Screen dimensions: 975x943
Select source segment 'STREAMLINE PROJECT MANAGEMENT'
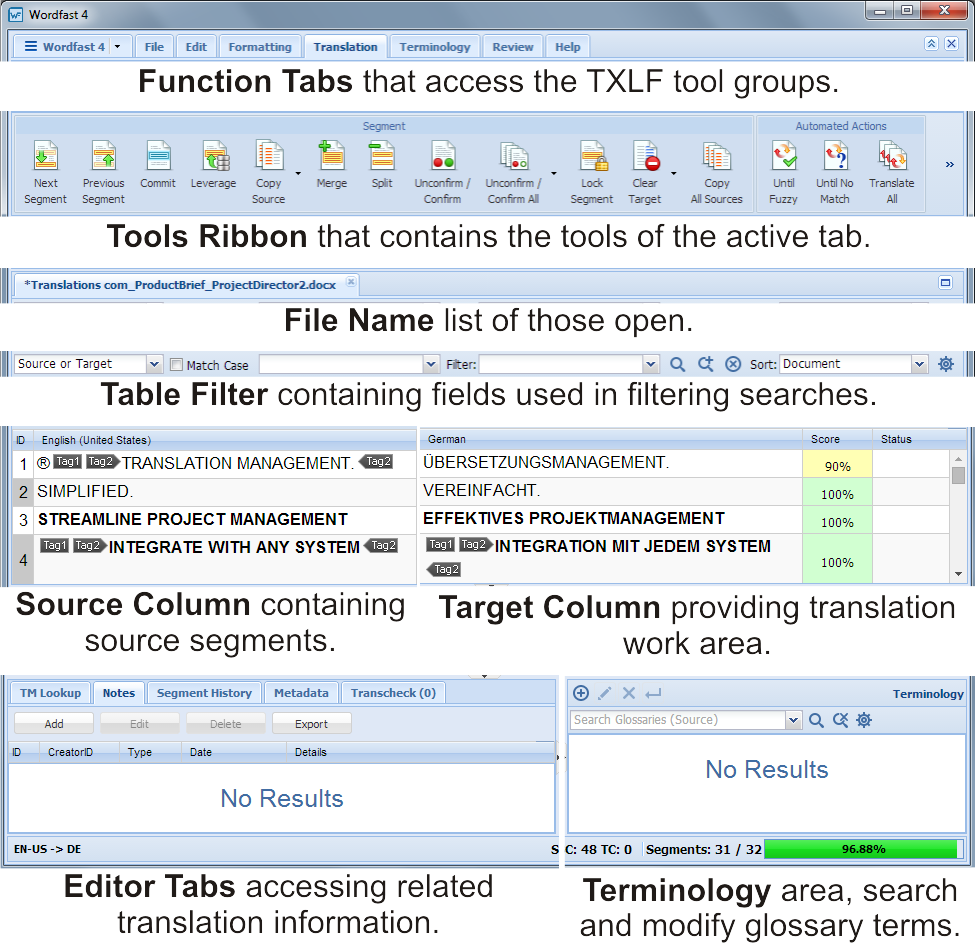pos(225,520)
